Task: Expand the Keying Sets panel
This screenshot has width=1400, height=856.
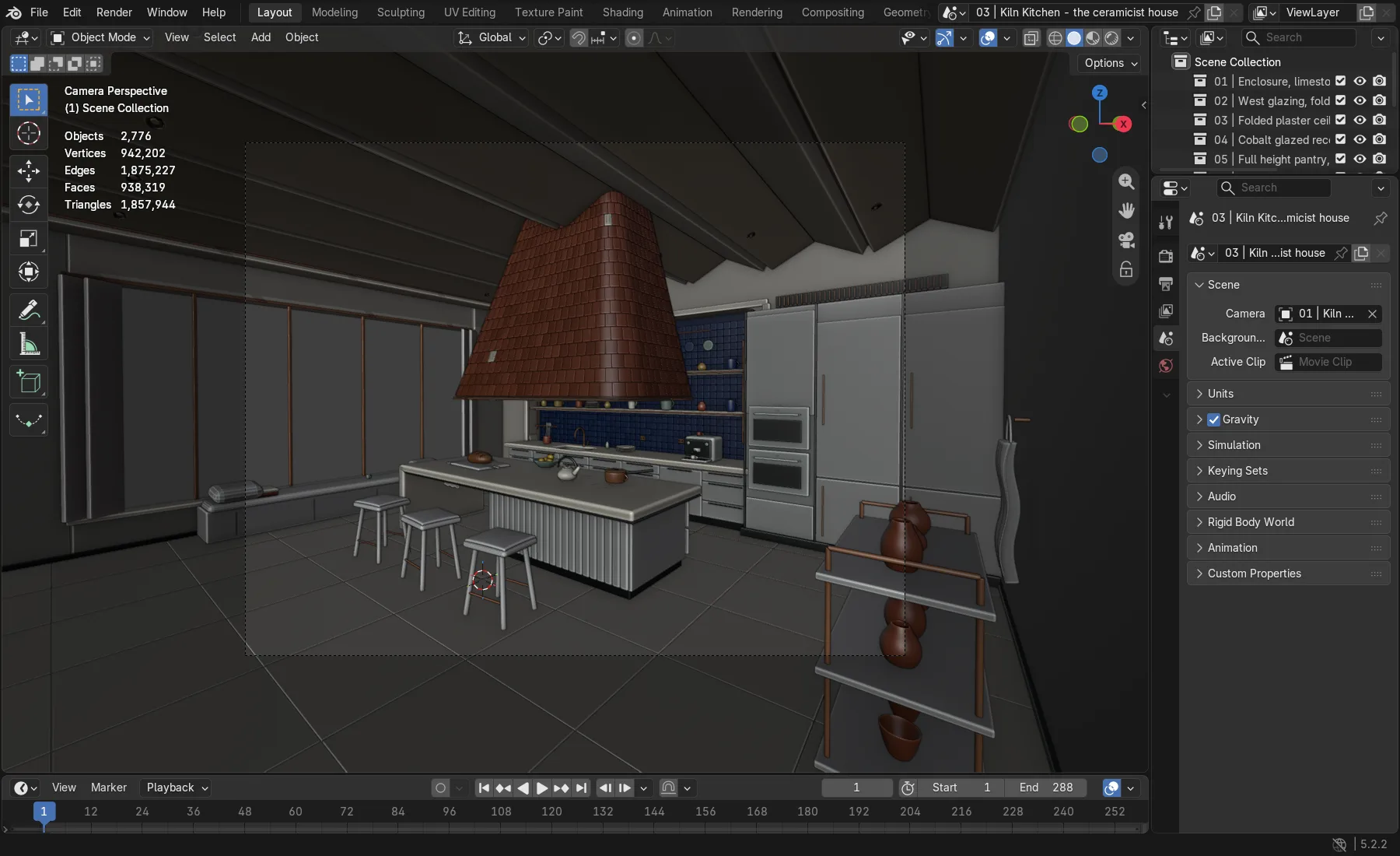Action: click(1289, 471)
